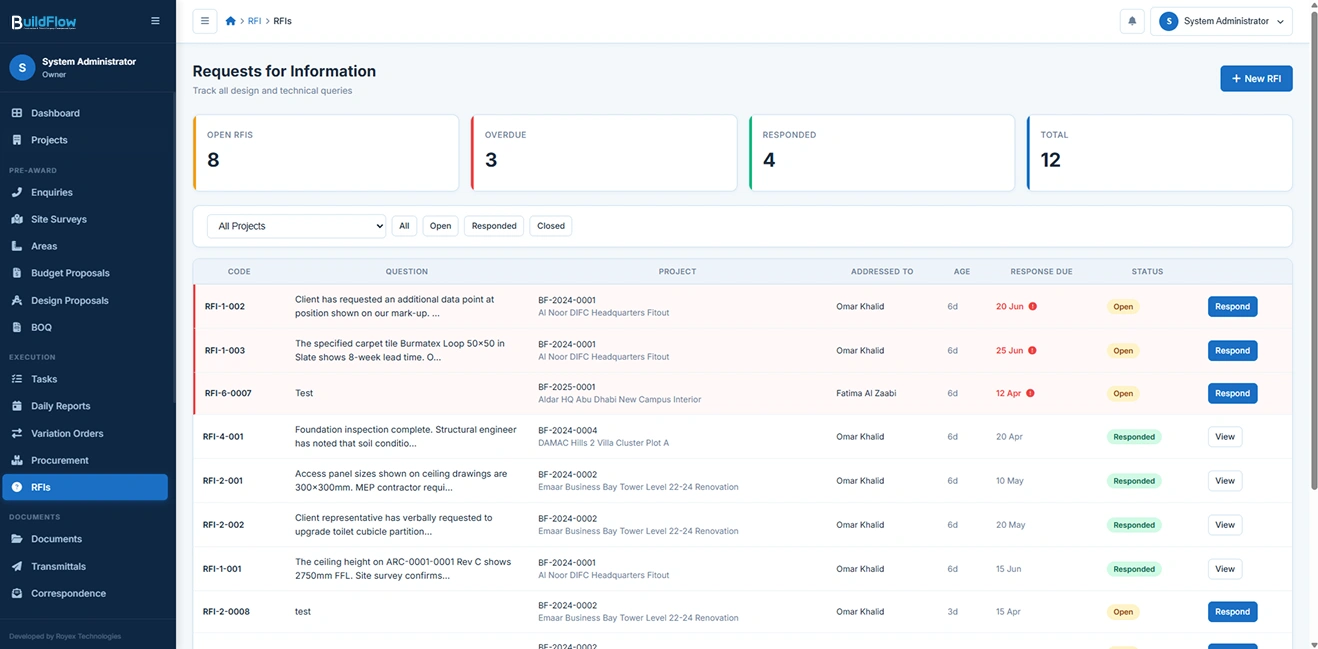This screenshot has width=1318, height=649.
Task: Click the New RFI button
Action: pos(1256,78)
